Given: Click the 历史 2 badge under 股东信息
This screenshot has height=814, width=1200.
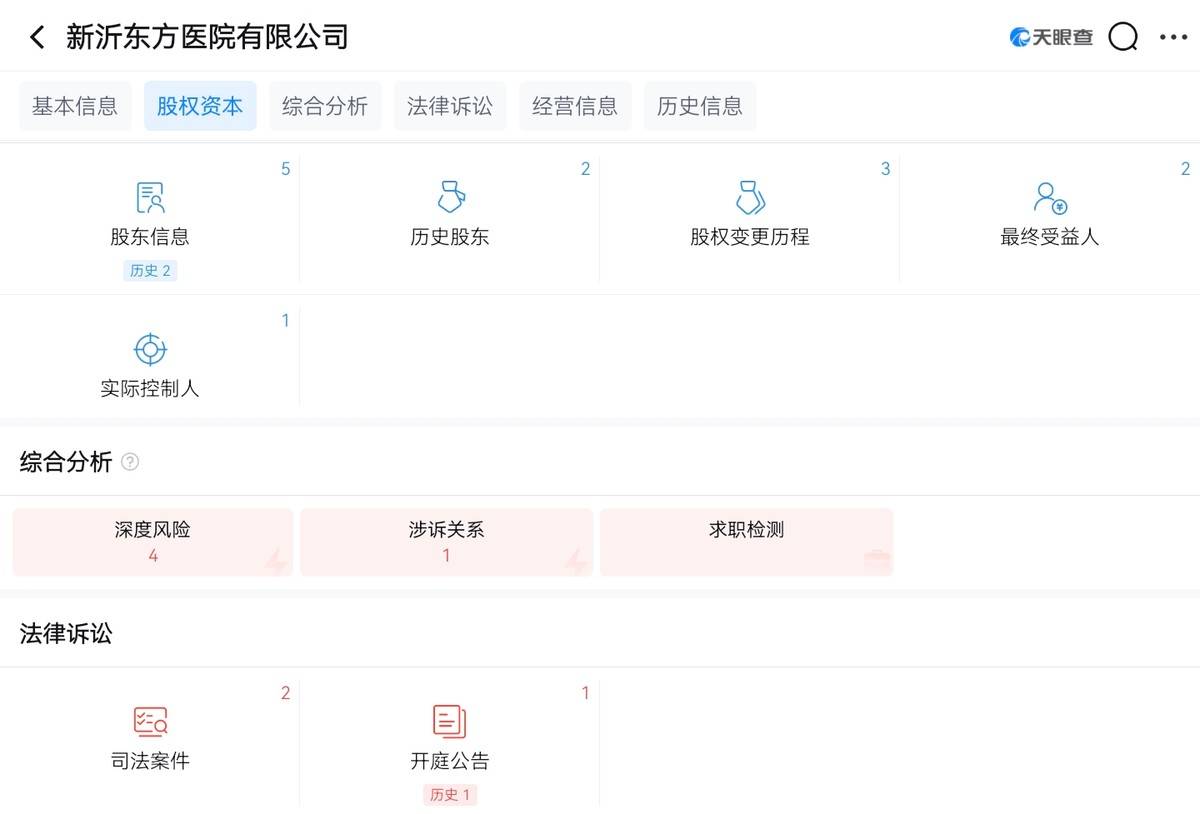Looking at the screenshot, I should (x=150, y=270).
